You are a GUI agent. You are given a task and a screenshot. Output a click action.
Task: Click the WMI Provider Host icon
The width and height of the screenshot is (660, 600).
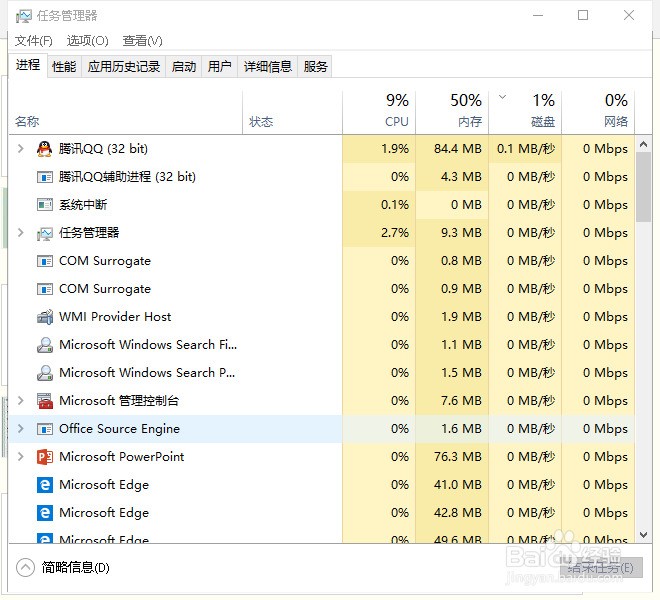pyautogui.click(x=45, y=317)
